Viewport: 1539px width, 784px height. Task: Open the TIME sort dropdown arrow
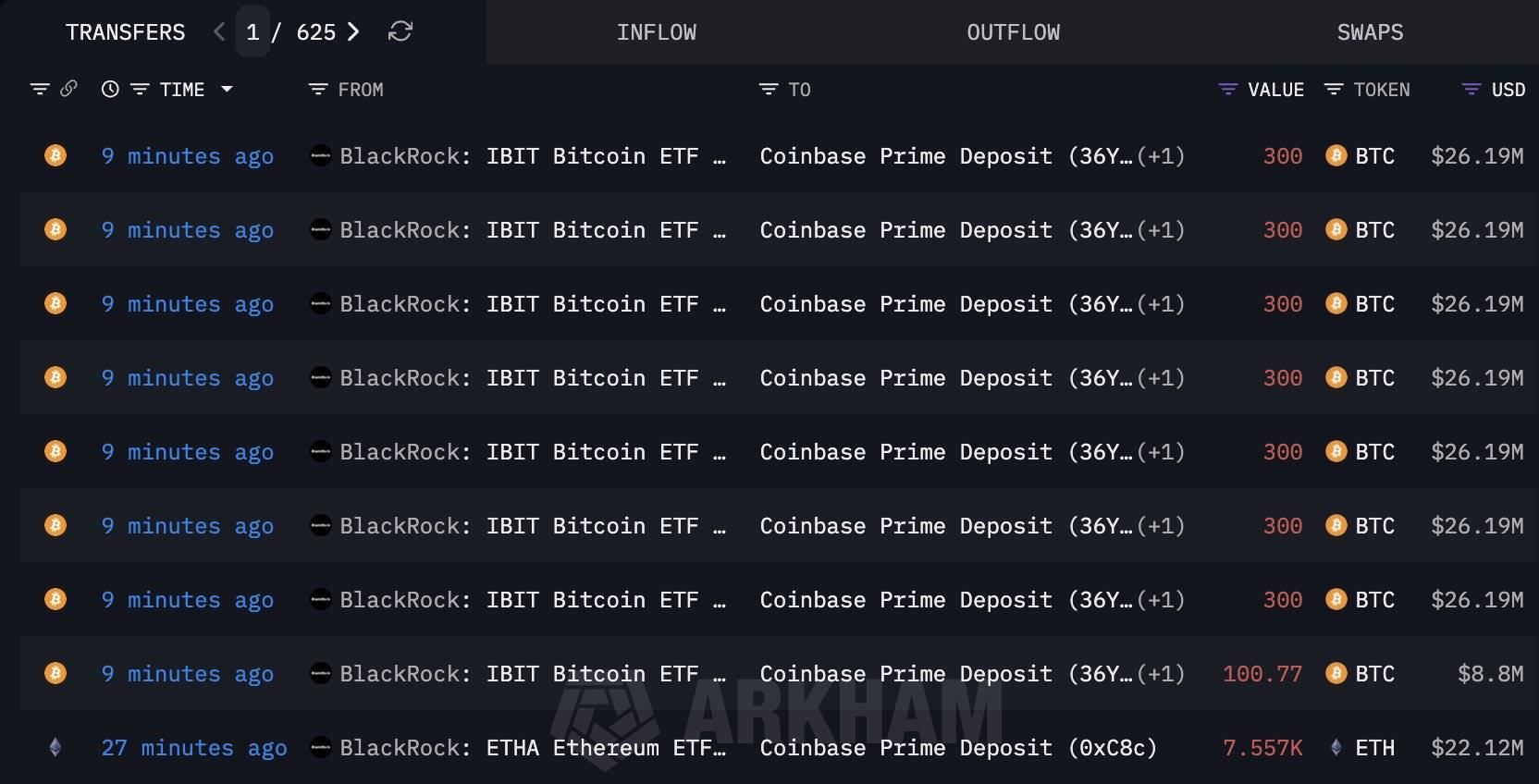coord(227,89)
